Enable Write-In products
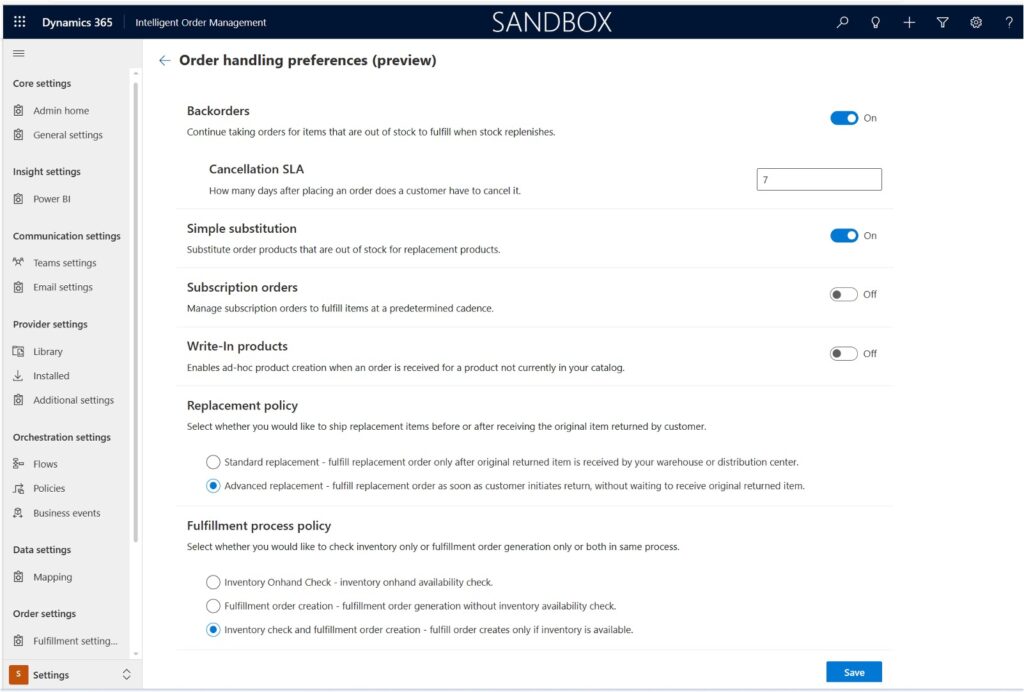The width and height of the screenshot is (1024, 692). 843,353
